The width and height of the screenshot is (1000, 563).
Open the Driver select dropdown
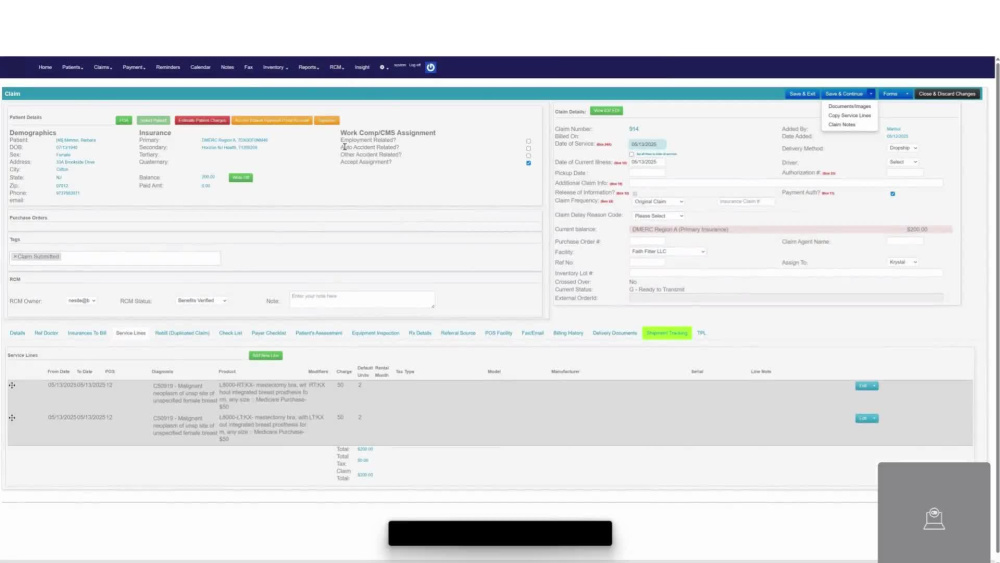902,162
